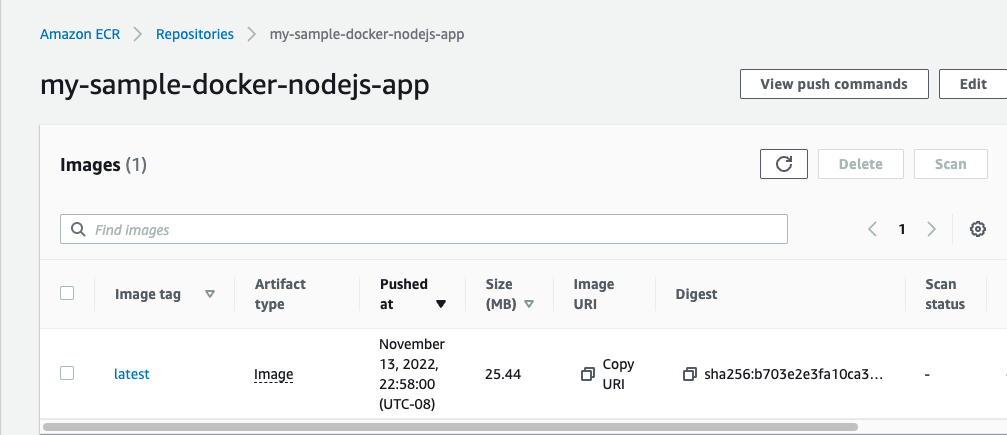Copy the sha256 digest via copy icon
The height and width of the screenshot is (435, 1007).
pos(689,374)
